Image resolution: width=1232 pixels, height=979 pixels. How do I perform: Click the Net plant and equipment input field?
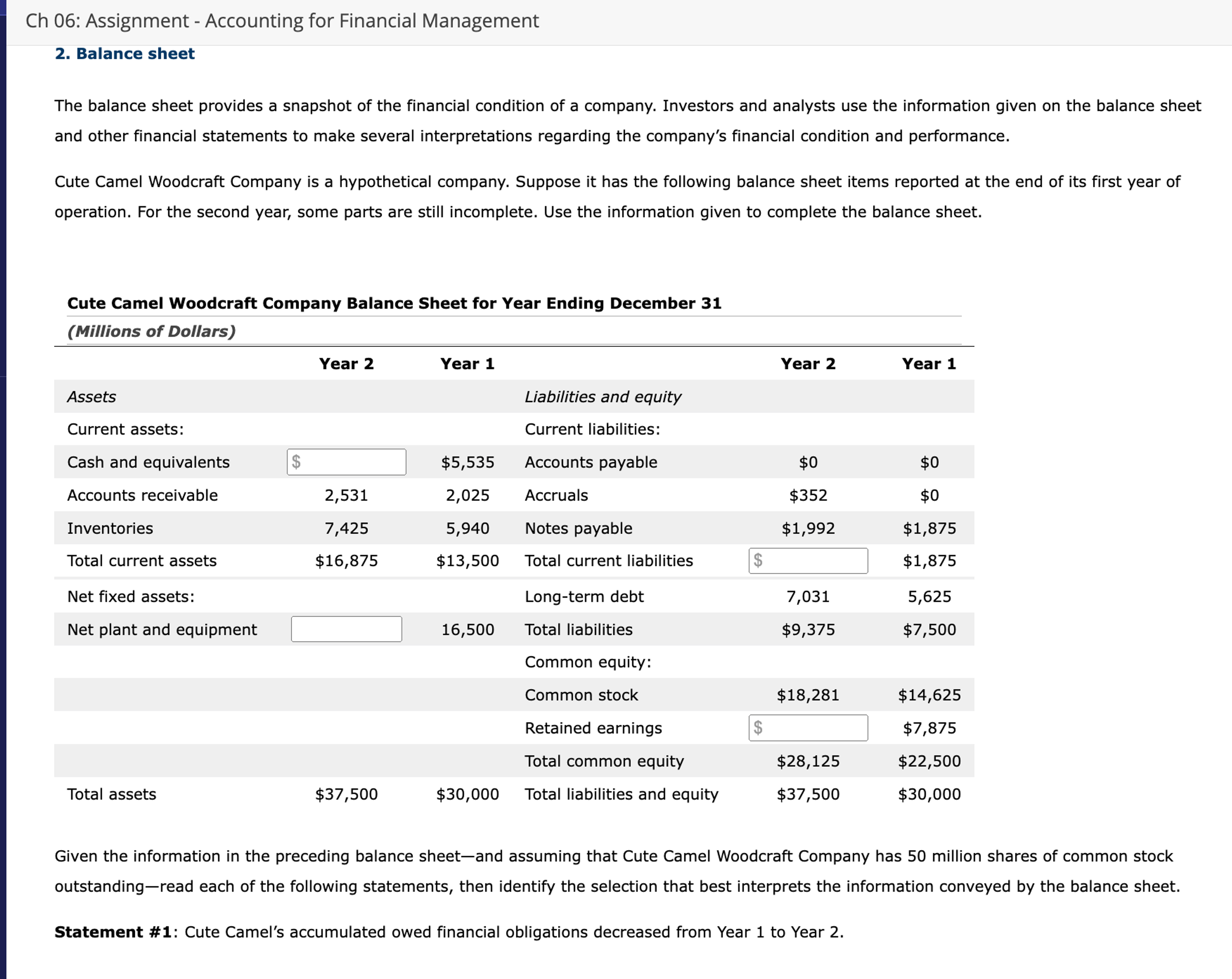click(x=346, y=629)
